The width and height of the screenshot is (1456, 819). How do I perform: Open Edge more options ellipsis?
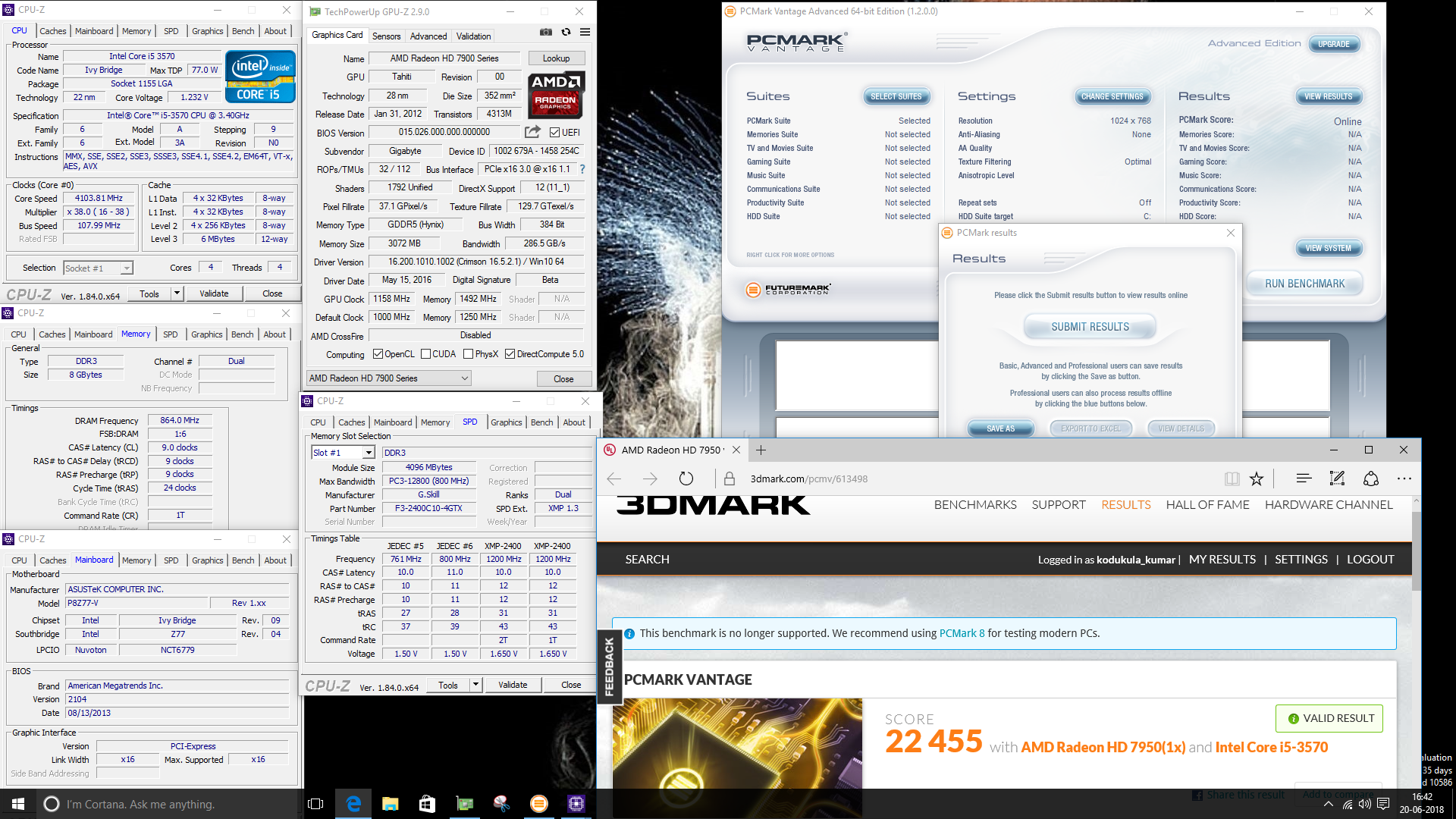click(1404, 479)
